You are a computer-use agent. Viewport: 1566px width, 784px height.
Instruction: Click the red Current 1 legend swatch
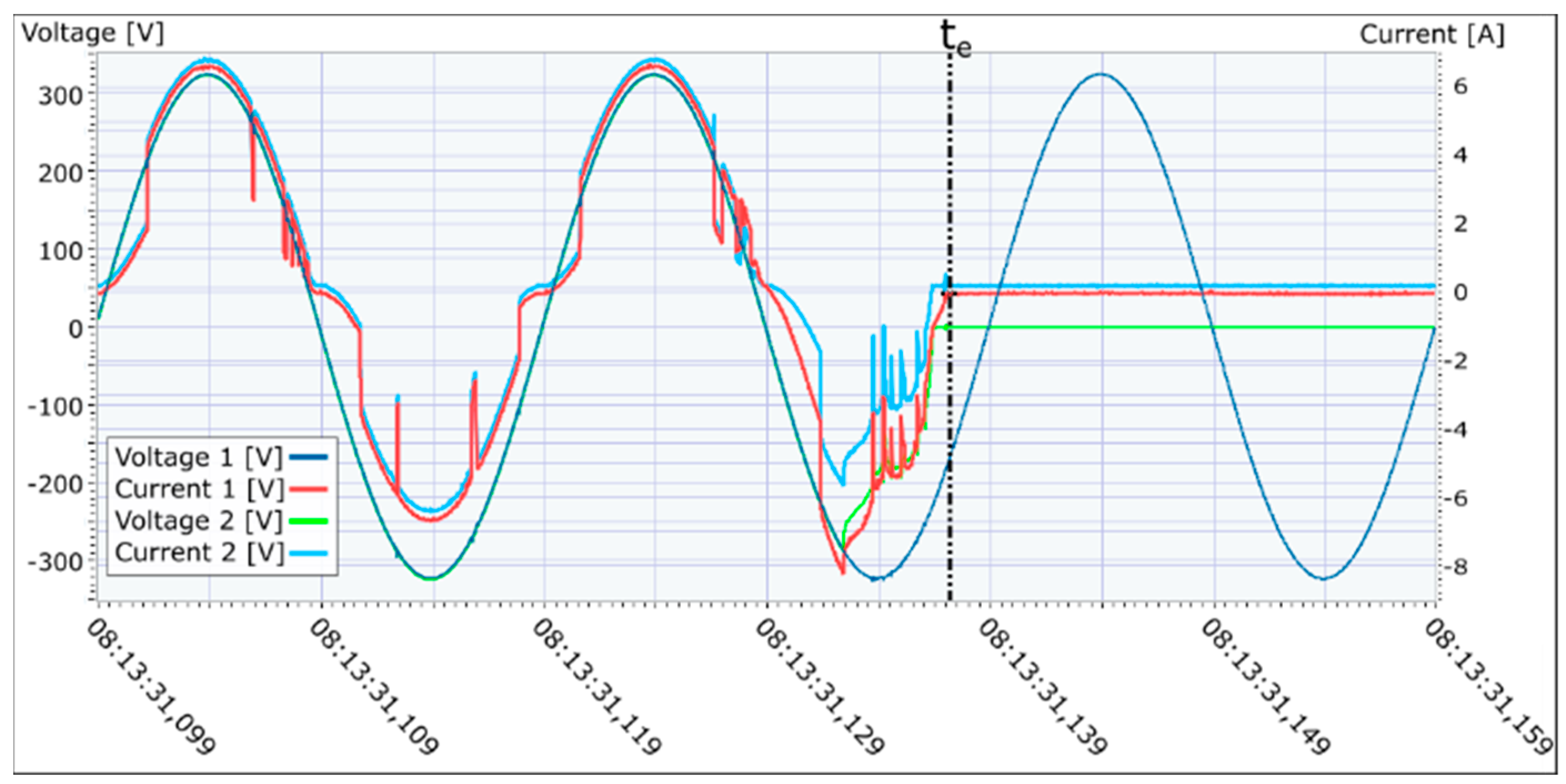pos(309,489)
